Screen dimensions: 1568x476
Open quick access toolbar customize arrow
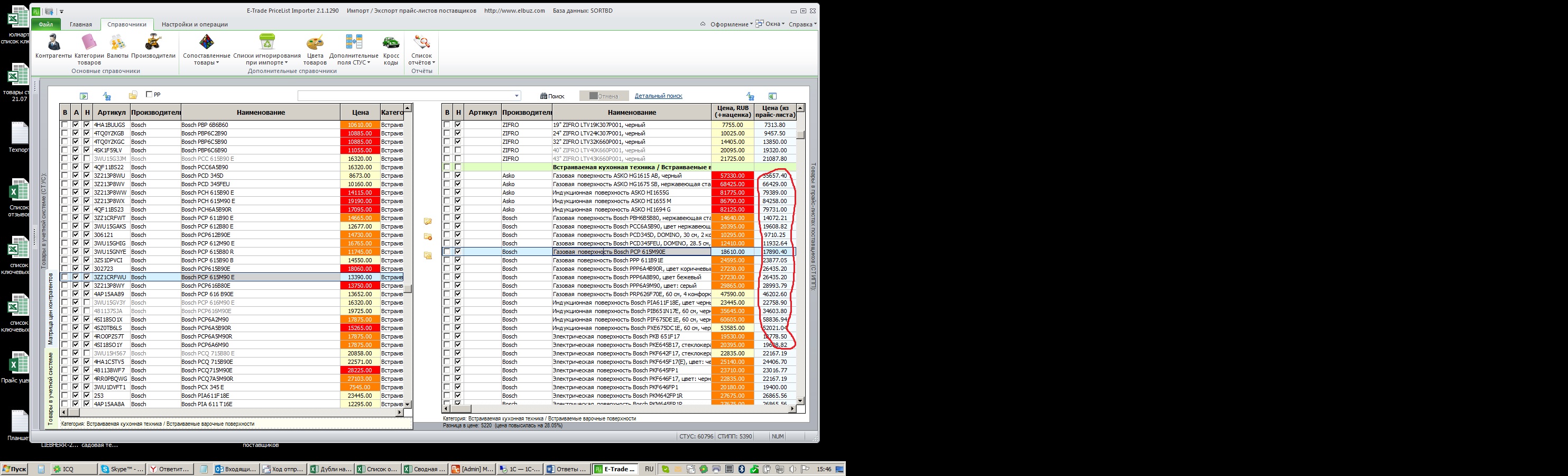(61, 12)
